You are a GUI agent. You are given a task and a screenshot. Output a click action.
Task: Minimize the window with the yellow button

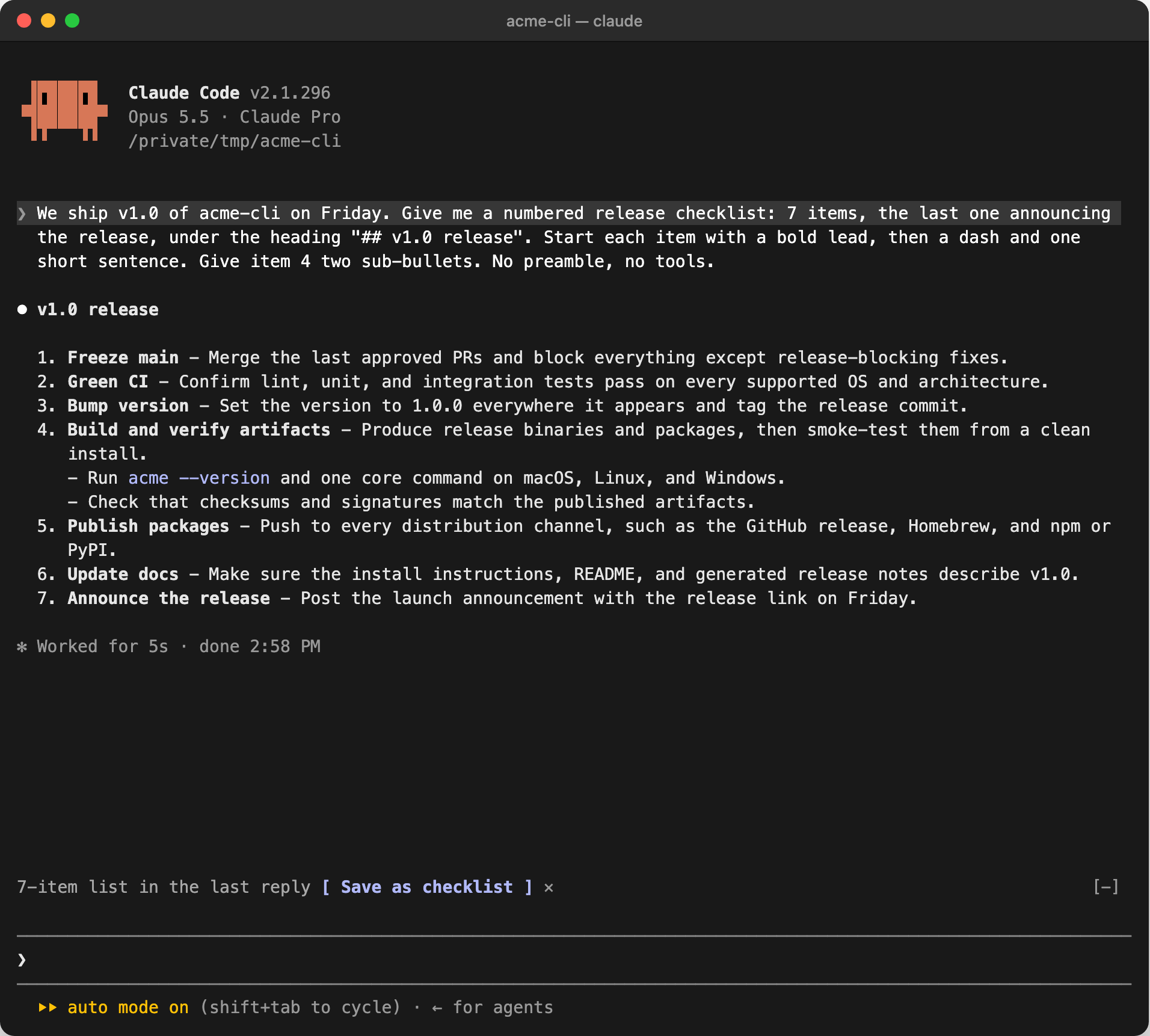48,20
